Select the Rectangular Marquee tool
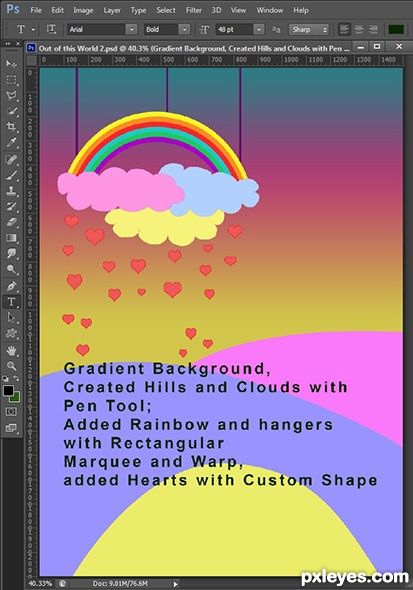 (11, 79)
